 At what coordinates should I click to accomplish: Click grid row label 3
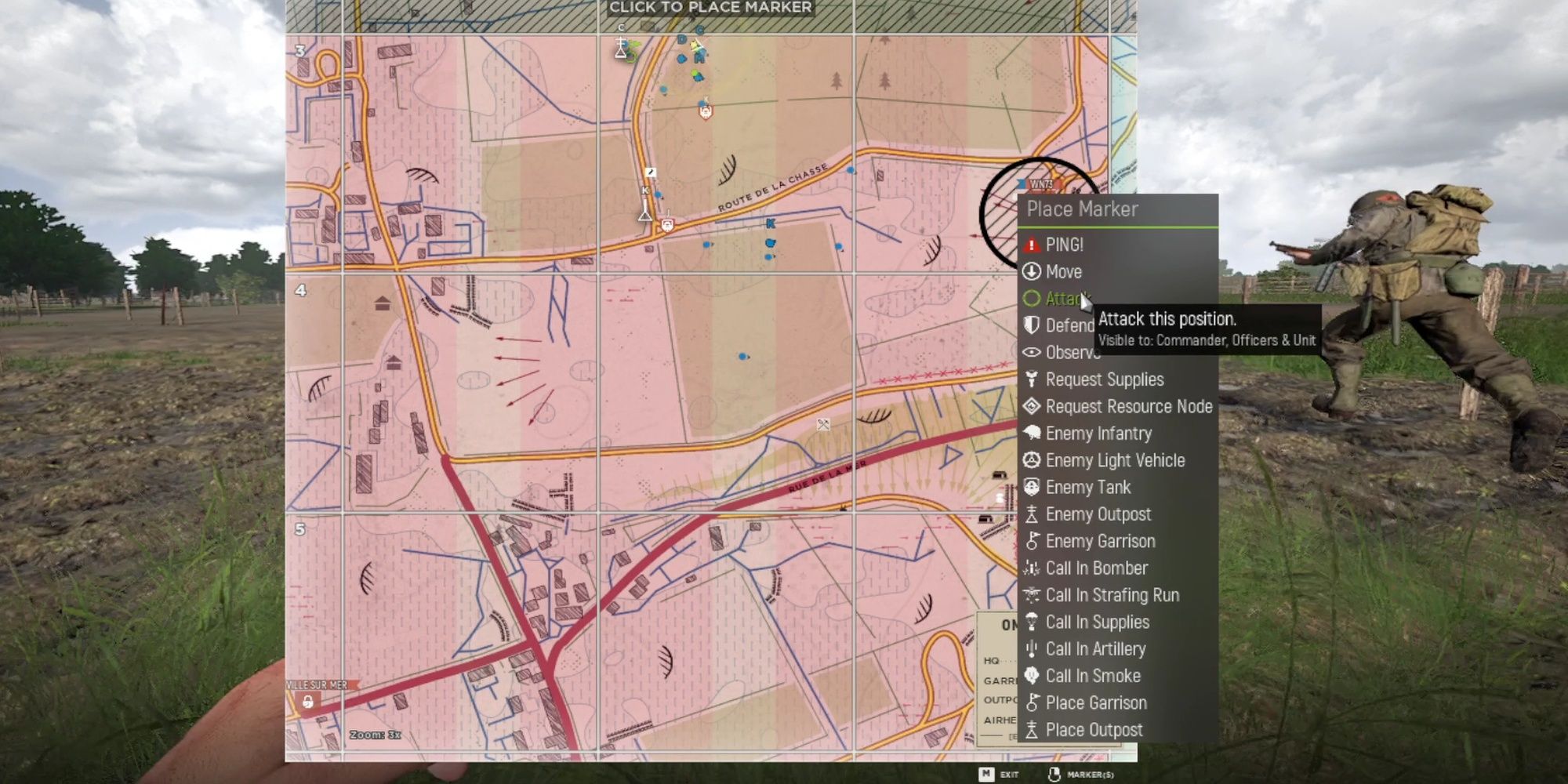click(x=300, y=51)
